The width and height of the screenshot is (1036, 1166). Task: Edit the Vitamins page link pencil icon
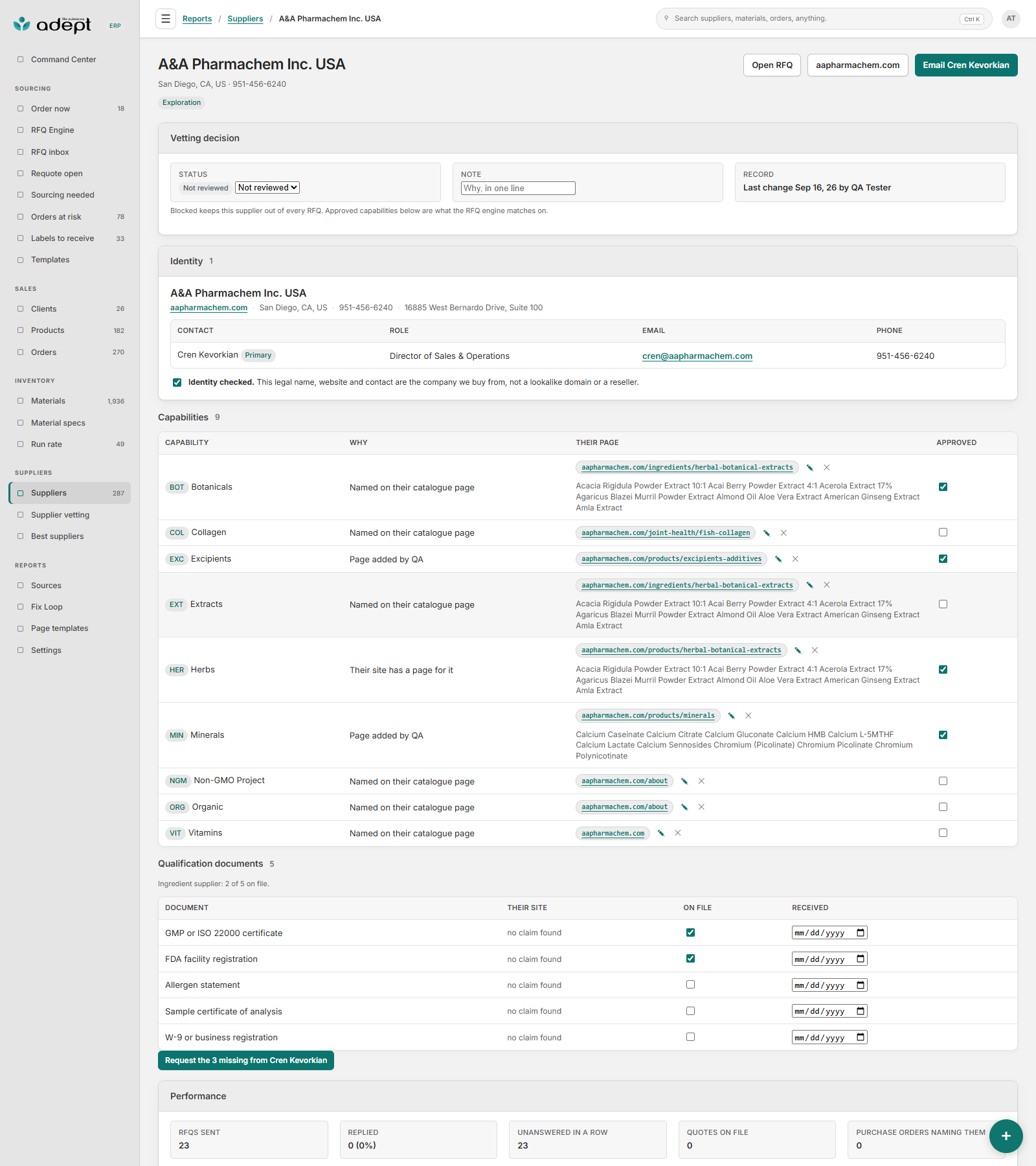[x=661, y=833]
